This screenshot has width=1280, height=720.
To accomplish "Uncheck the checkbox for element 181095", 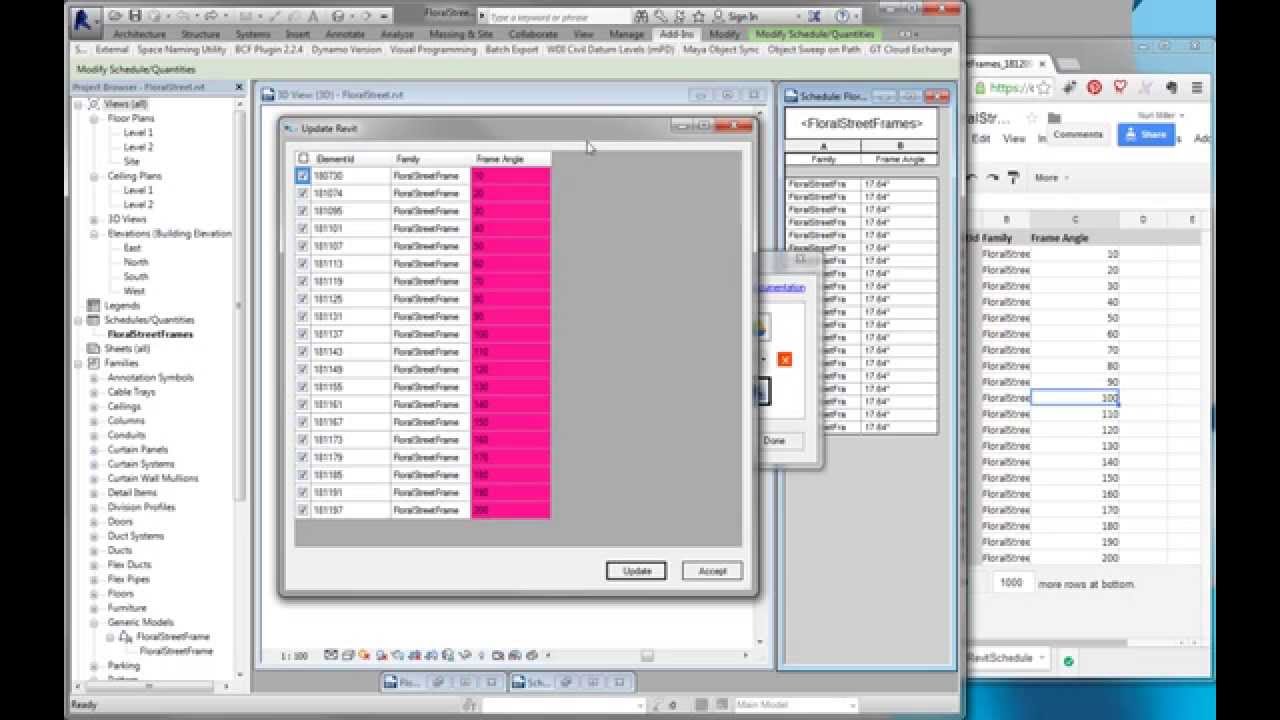I will (303, 211).
